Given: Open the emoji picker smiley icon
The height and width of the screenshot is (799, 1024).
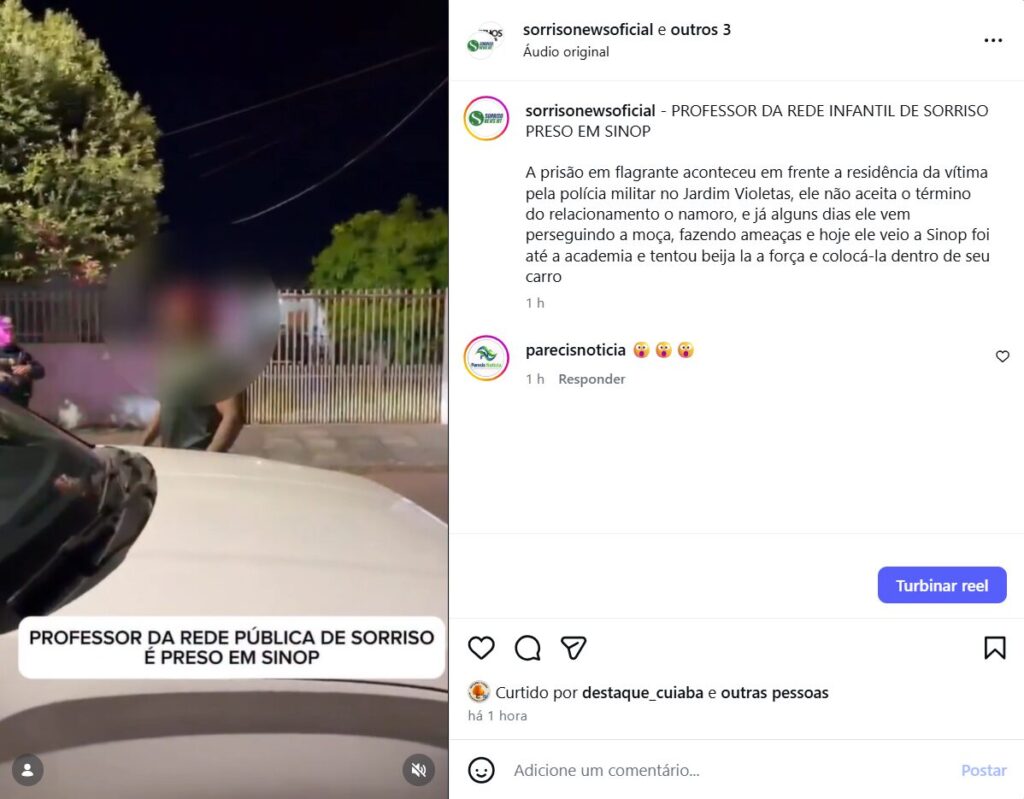Looking at the screenshot, I should (481, 770).
